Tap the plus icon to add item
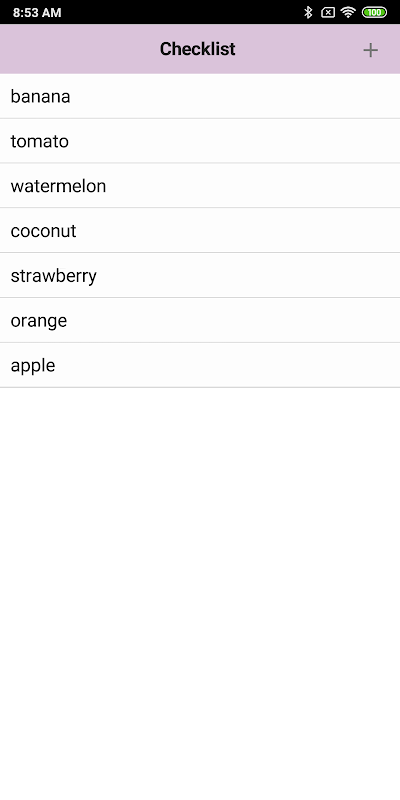 point(370,49)
